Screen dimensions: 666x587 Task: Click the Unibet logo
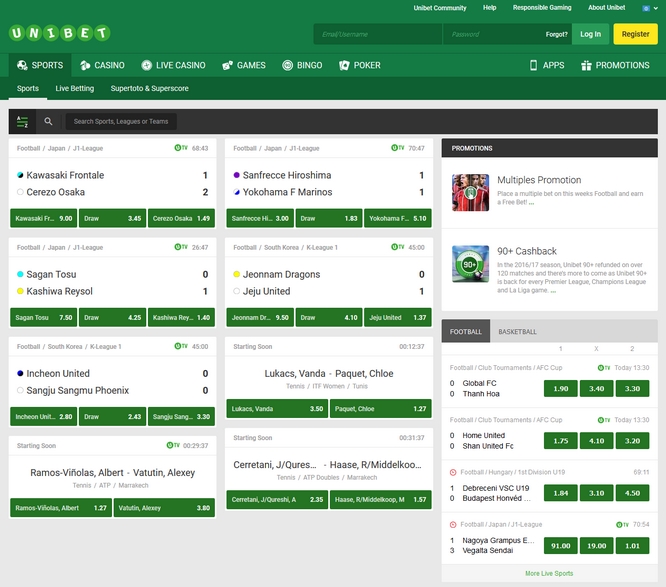coord(59,33)
